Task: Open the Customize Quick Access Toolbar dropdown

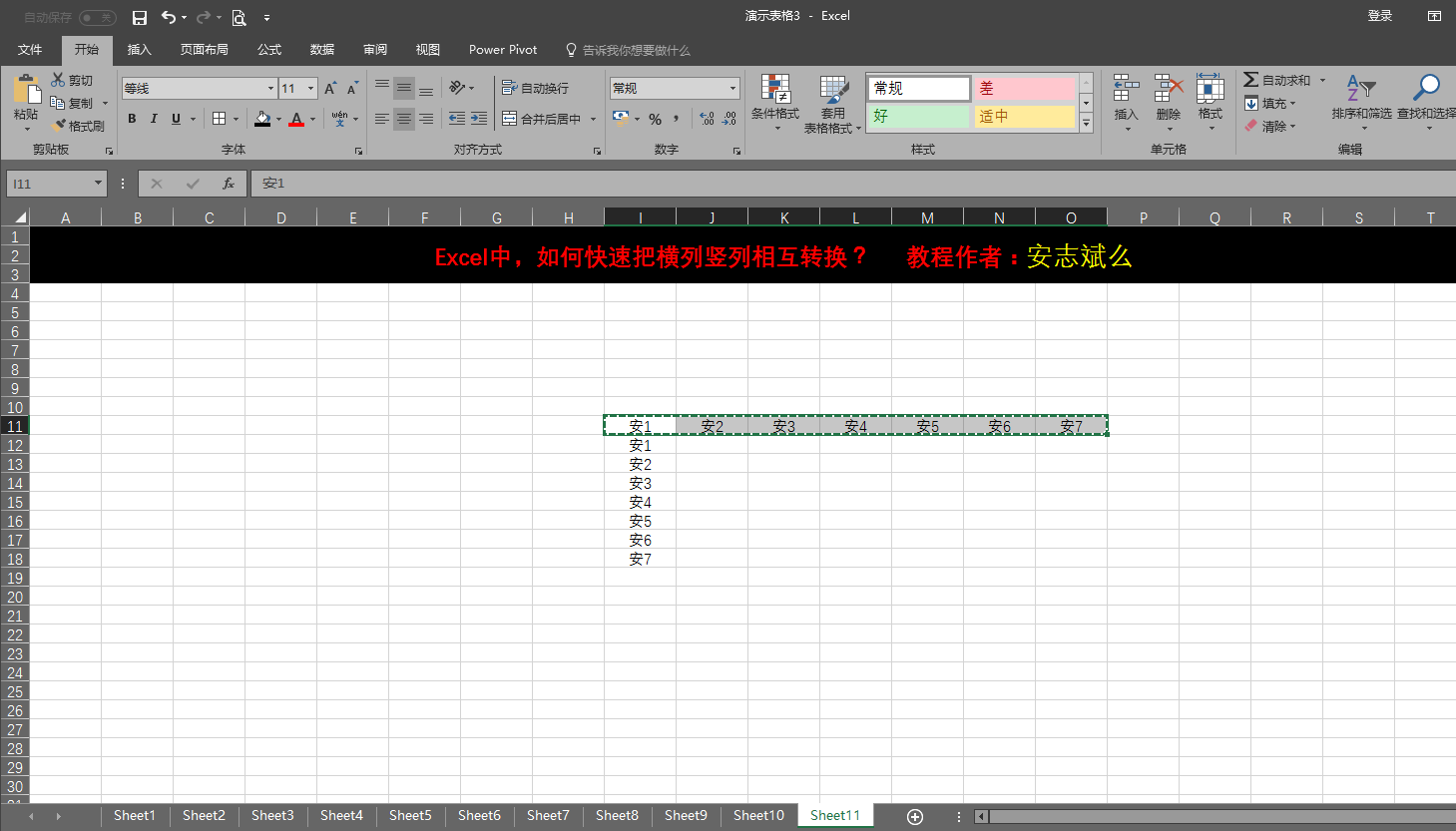Action: pos(266,17)
